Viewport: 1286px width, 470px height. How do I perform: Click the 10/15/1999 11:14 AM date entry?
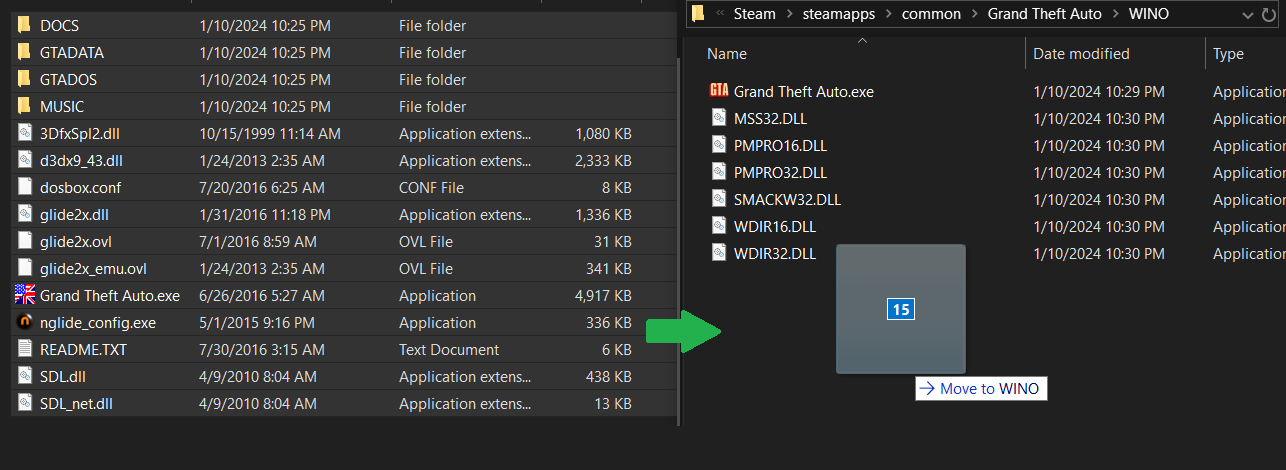point(270,133)
